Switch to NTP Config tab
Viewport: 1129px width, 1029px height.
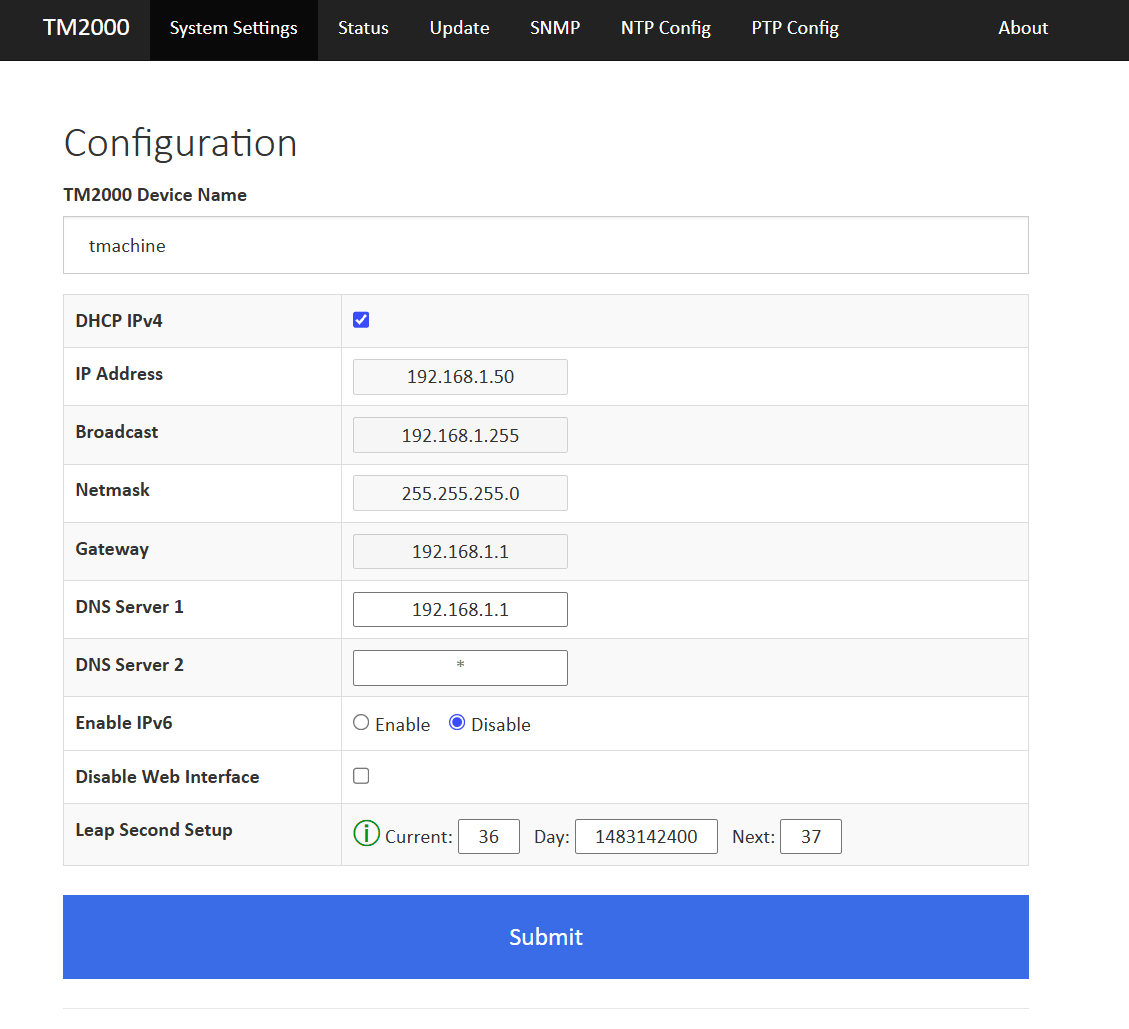pos(665,29)
